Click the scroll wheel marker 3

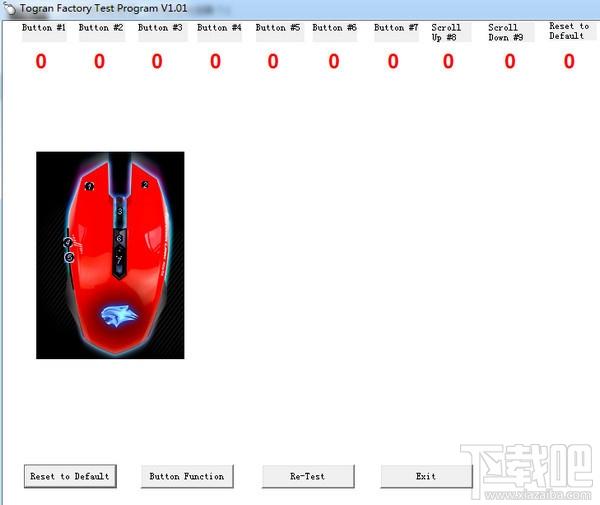point(120,211)
